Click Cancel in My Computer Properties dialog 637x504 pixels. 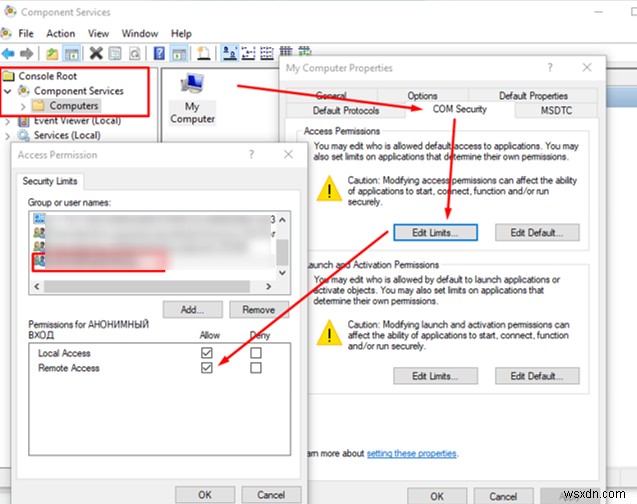tap(503, 496)
